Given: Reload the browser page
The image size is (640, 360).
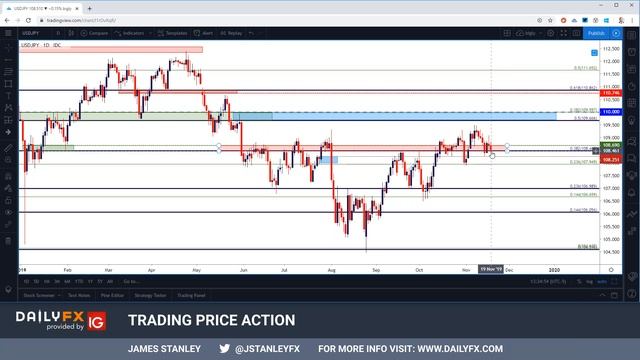Looking at the screenshot, I should click(28, 20).
